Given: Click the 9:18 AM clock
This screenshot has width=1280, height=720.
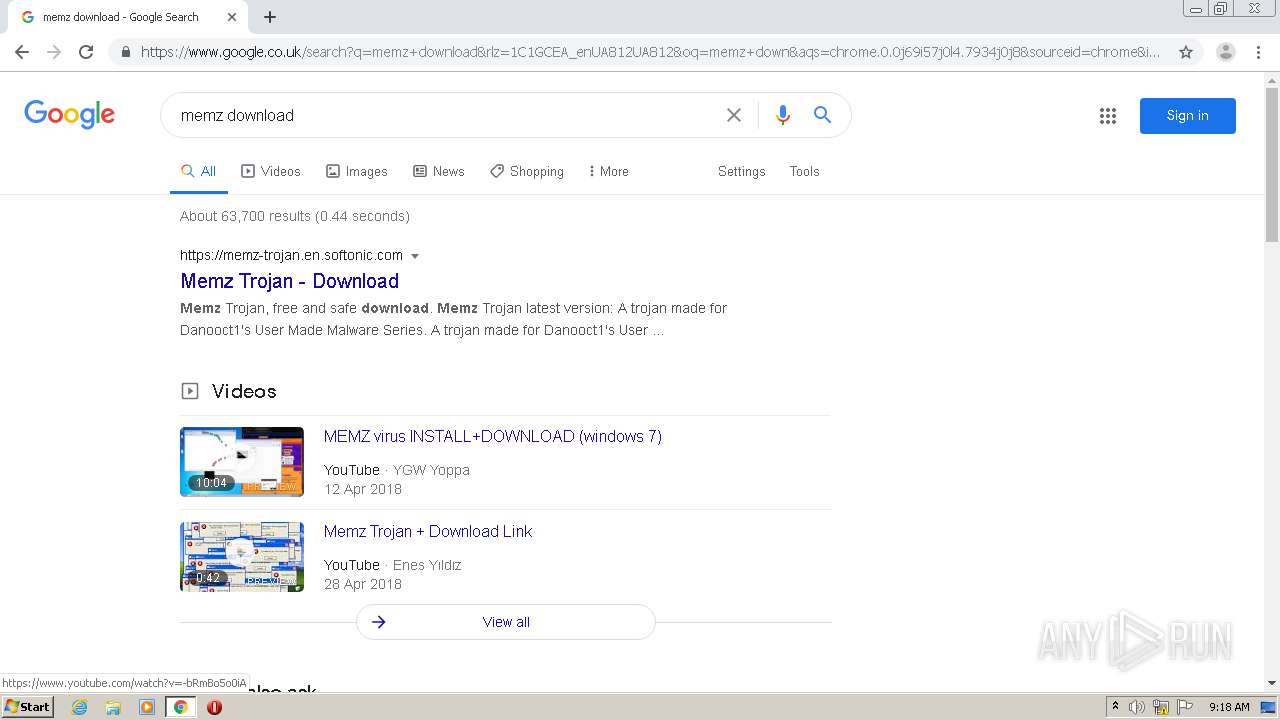Looking at the screenshot, I should tap(1229, 707).
